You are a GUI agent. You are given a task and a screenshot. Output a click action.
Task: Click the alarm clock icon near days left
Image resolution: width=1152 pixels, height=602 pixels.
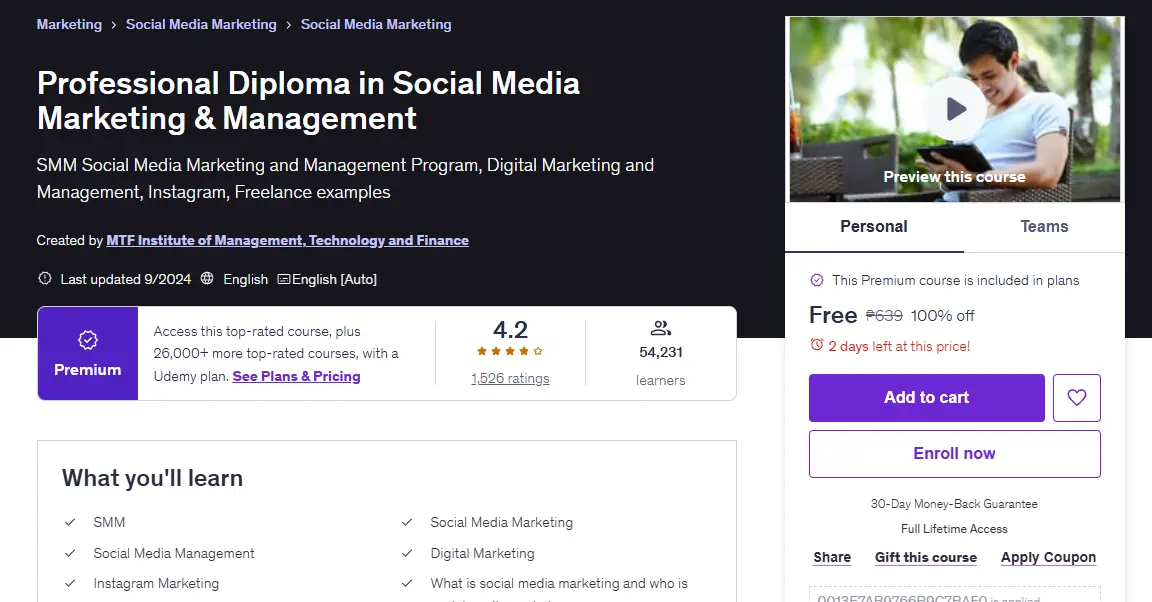coord(816,345)
